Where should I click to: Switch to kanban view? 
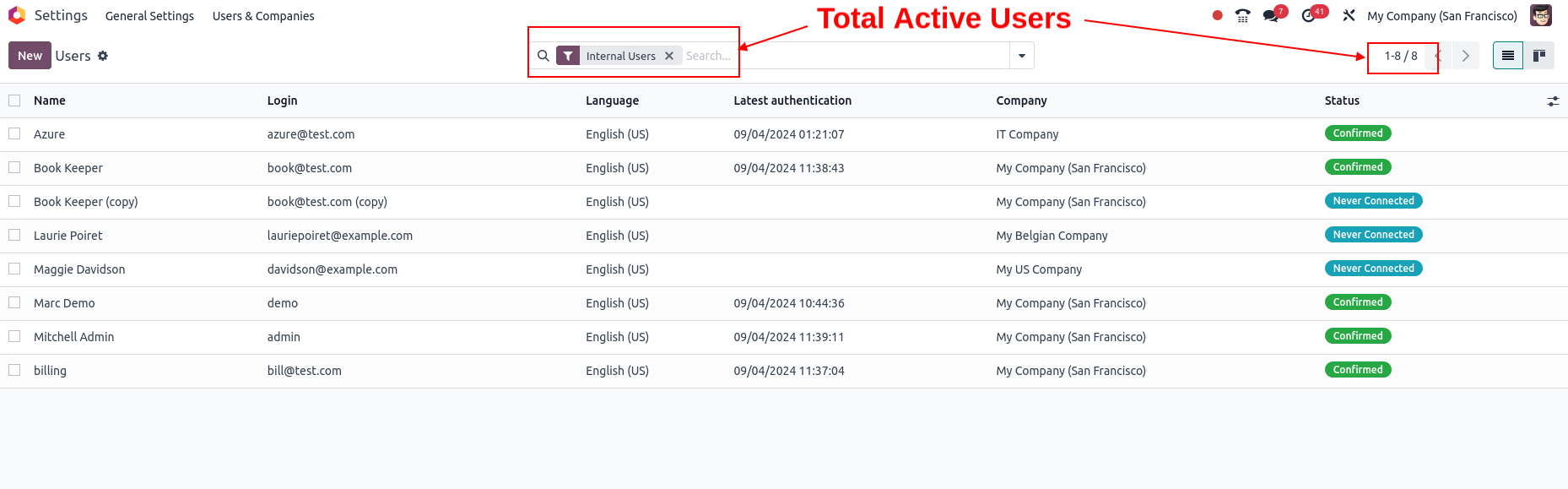(x=1539, y=56)
